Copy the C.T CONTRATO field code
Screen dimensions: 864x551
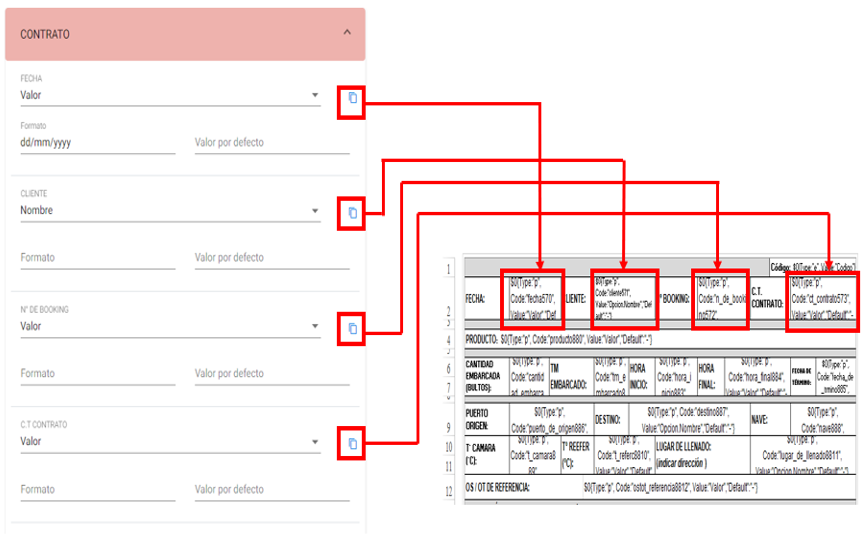click(x=352, y=443)
